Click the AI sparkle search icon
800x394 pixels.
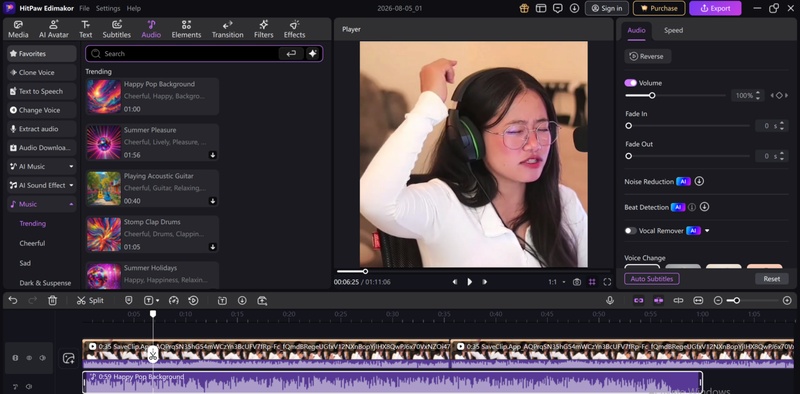(x=313, y=54)
